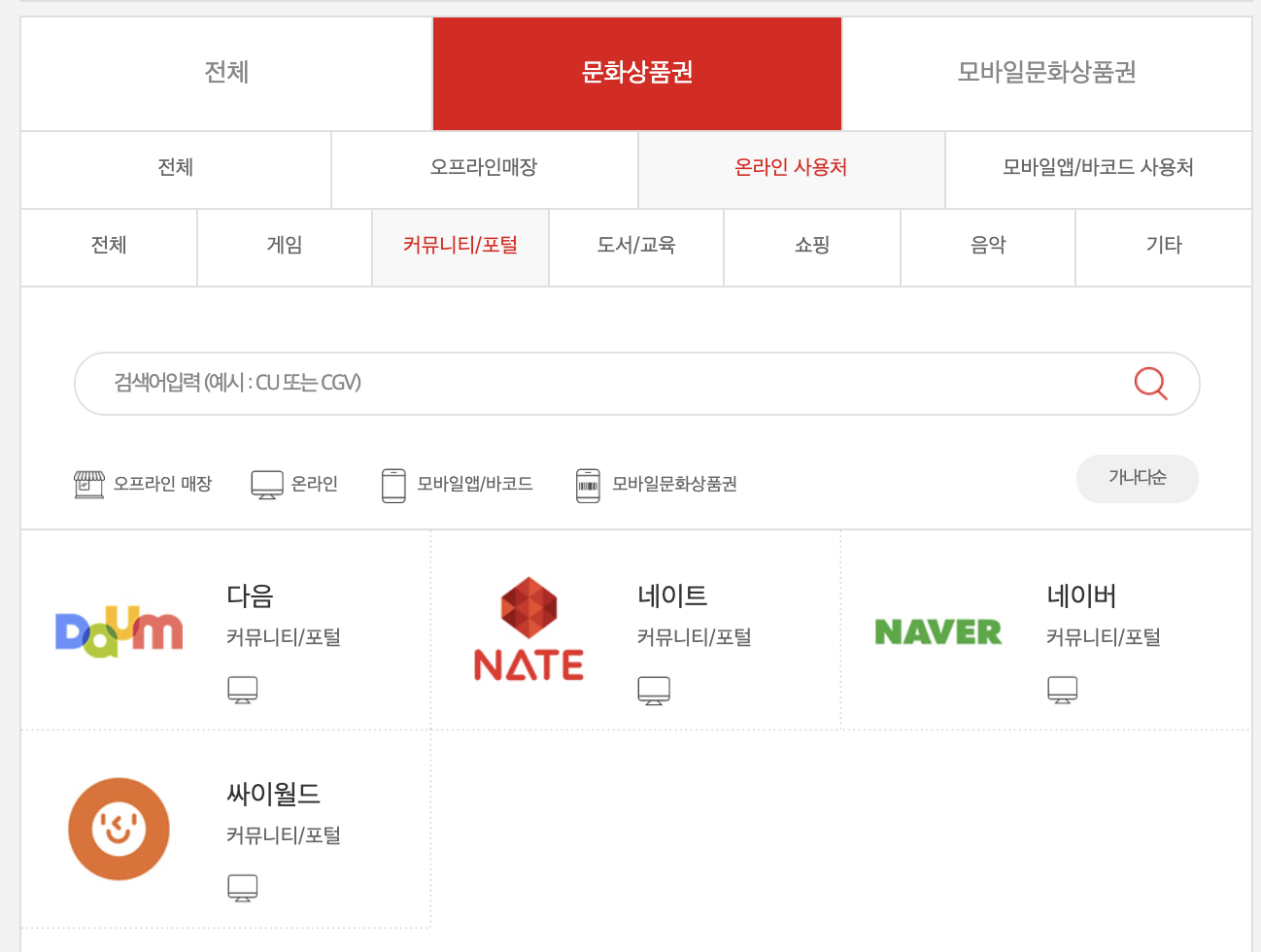Click the 싸이월드 (Cyworld) logo
The height and width of the screenshot is (952, 1261).
[x=119, y=829]
